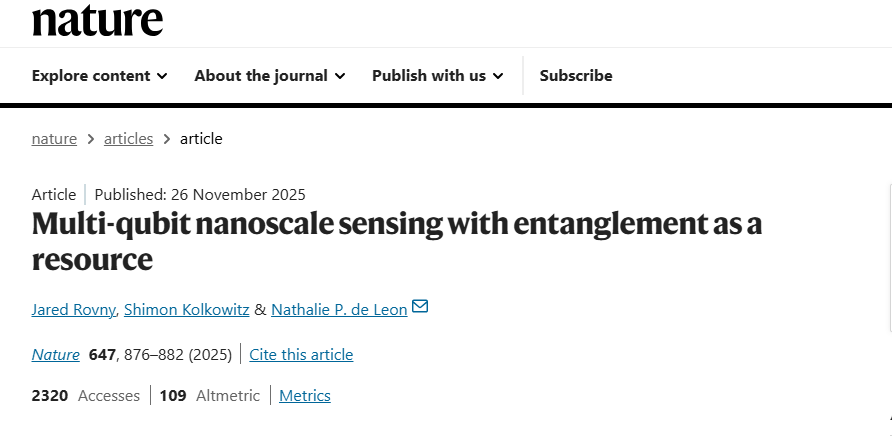The width and height of the screenshot is (892, 436).
Task: Click the chevron between nature and articles breadcrumbs
Action: click(x=90, y=138)
